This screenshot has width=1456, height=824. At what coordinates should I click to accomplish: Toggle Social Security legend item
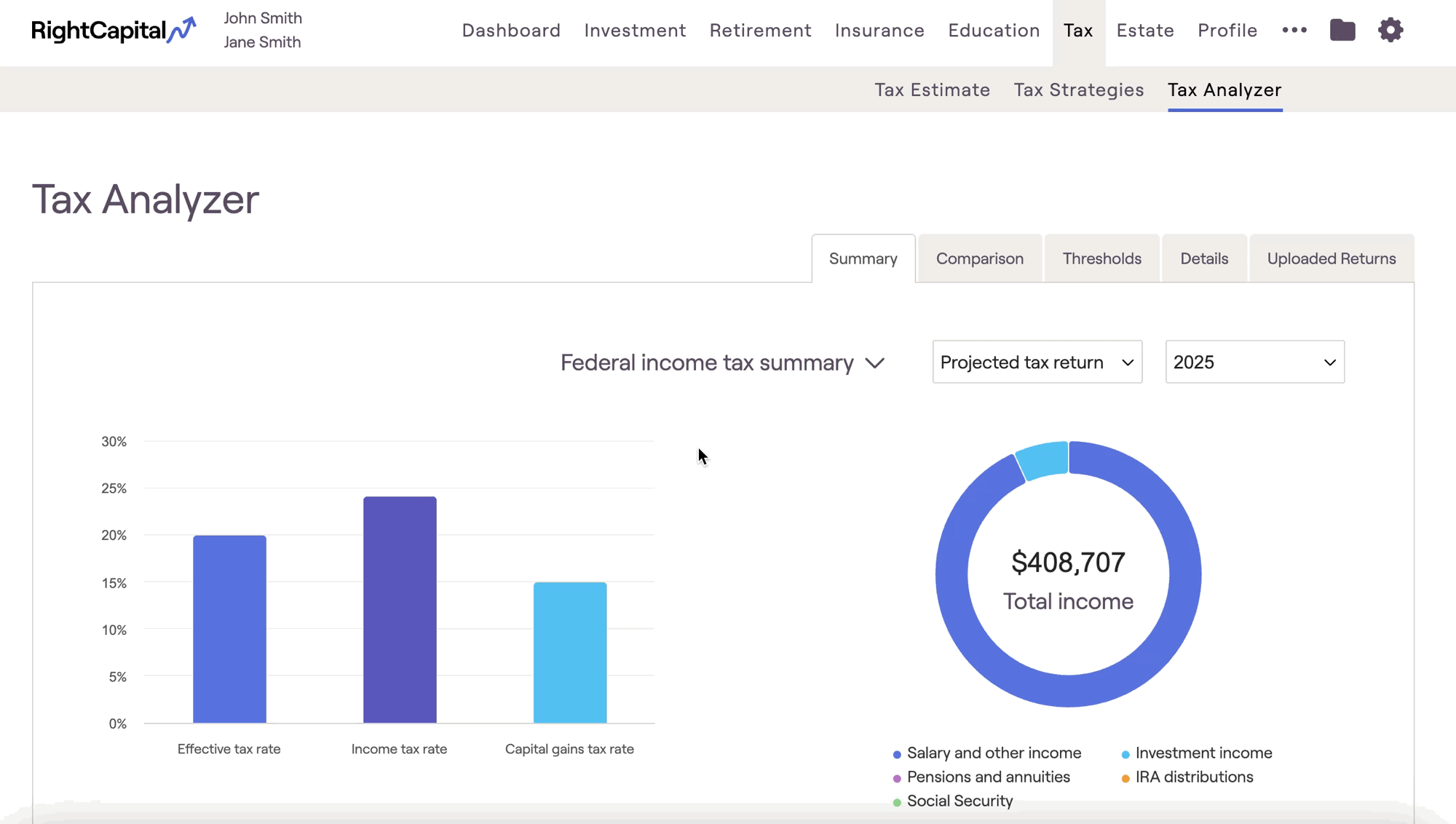click(x=959, y=801)
